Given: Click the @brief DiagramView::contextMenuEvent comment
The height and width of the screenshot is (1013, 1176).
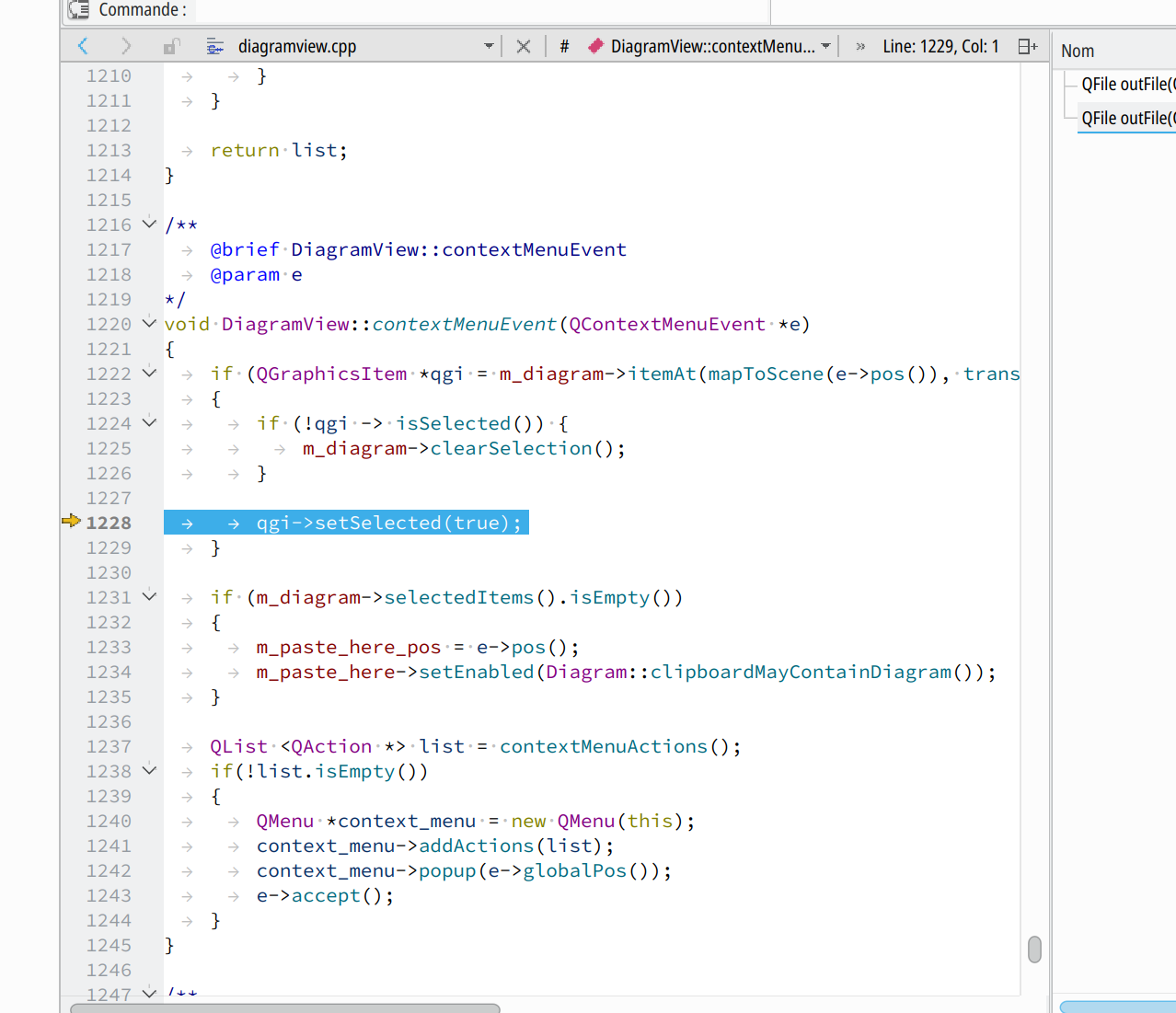Looking at the screenshot, I should tap(418, 249).
